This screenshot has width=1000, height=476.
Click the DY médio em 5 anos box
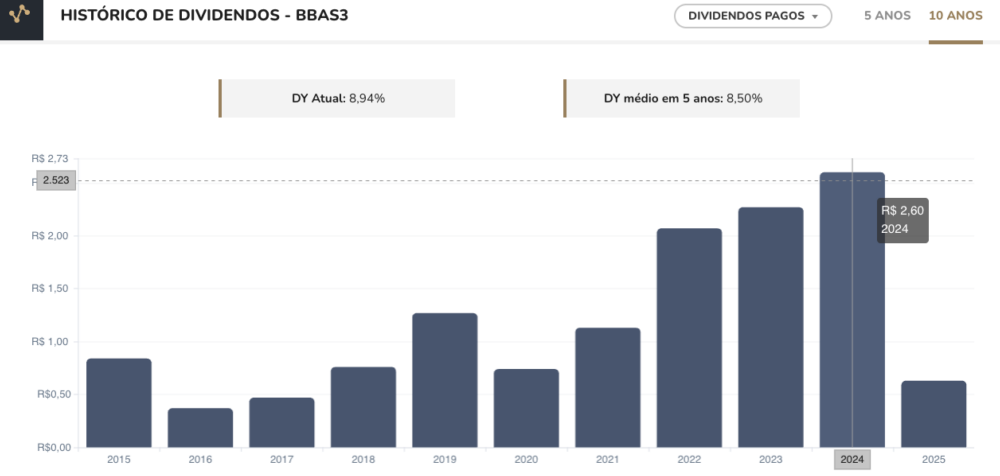682,98
